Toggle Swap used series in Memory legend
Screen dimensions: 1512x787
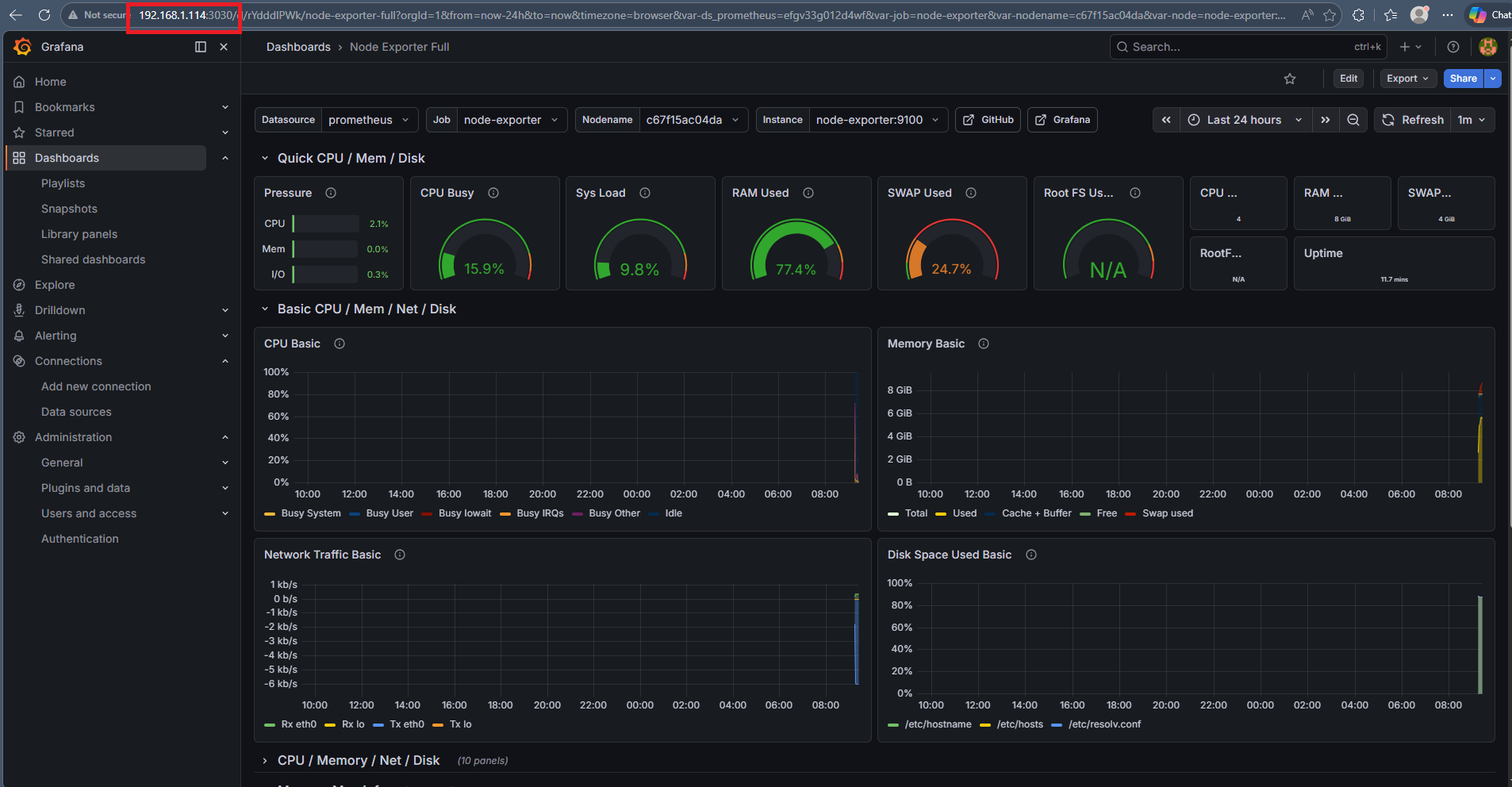click(x=1167, y=513)
